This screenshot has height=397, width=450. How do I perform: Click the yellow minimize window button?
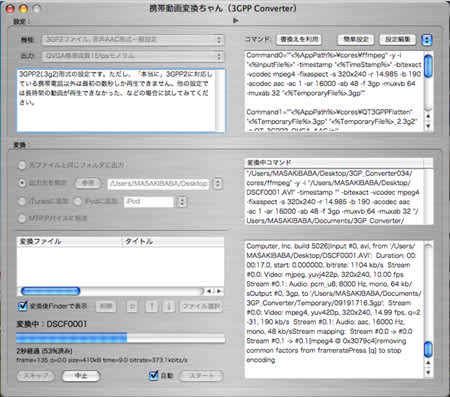point(23,8)
